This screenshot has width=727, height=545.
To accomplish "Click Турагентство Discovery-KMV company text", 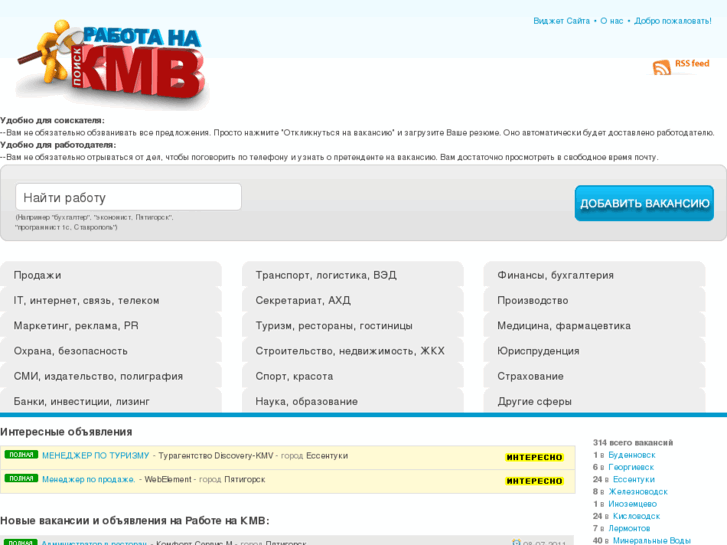I will [x=216, y=455].
